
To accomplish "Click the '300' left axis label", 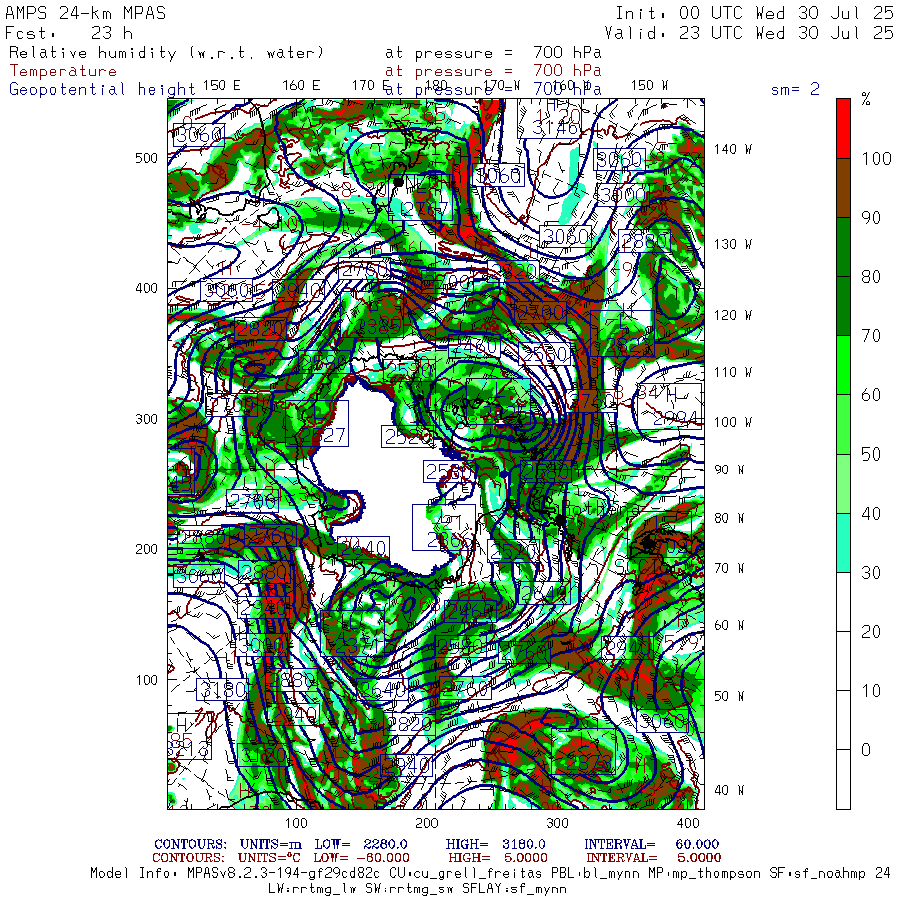I will [146, 419].
